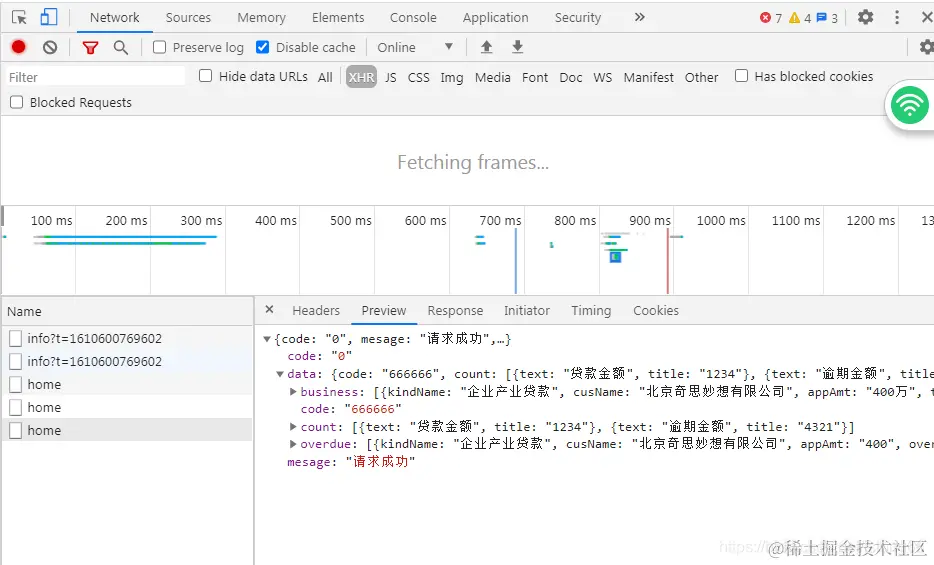The width and height of the screenshot is (934, 565).
Task: Stop recording the network log
Action: 18,47
